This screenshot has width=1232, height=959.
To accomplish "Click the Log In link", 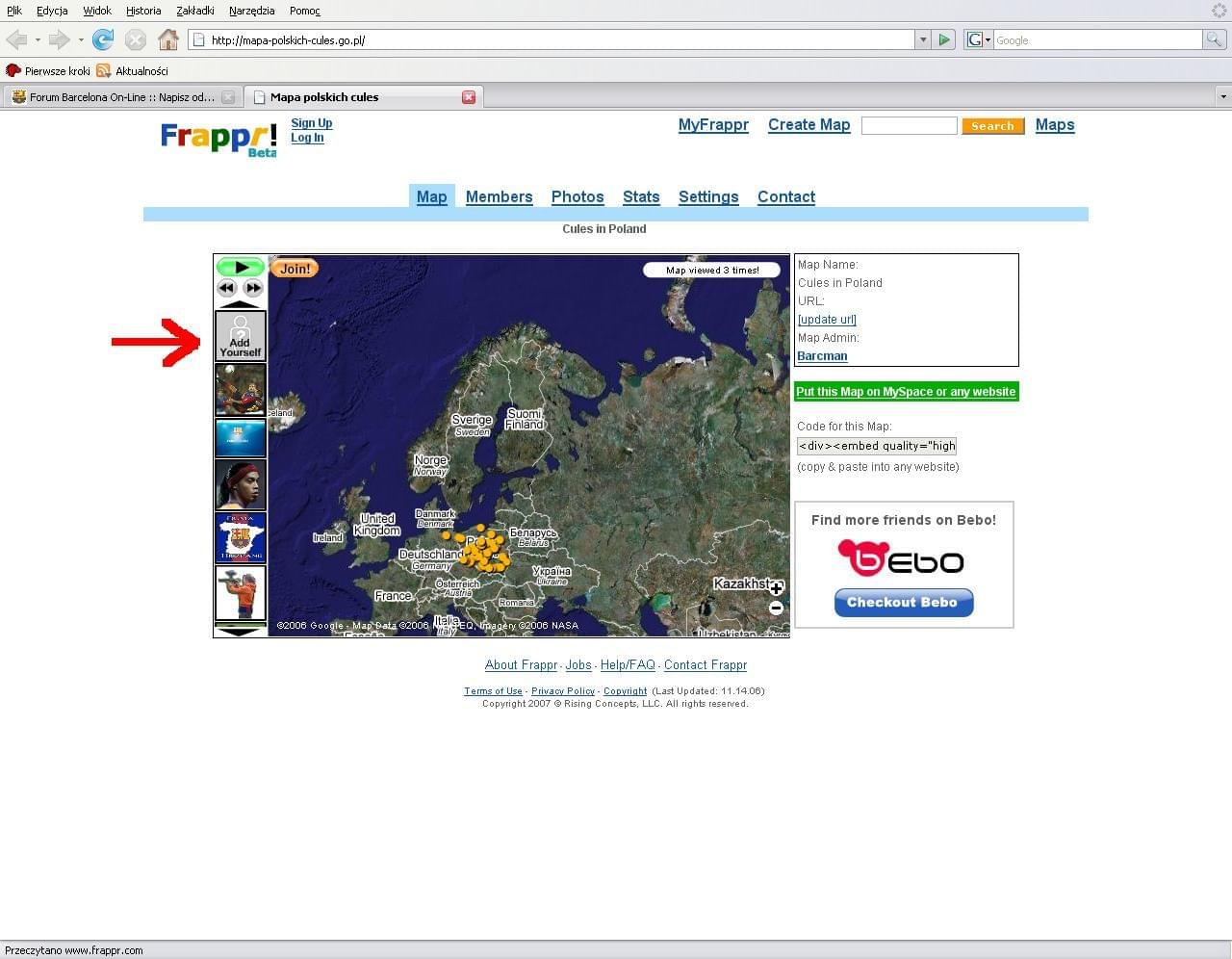I will click(x=307, y=138).
